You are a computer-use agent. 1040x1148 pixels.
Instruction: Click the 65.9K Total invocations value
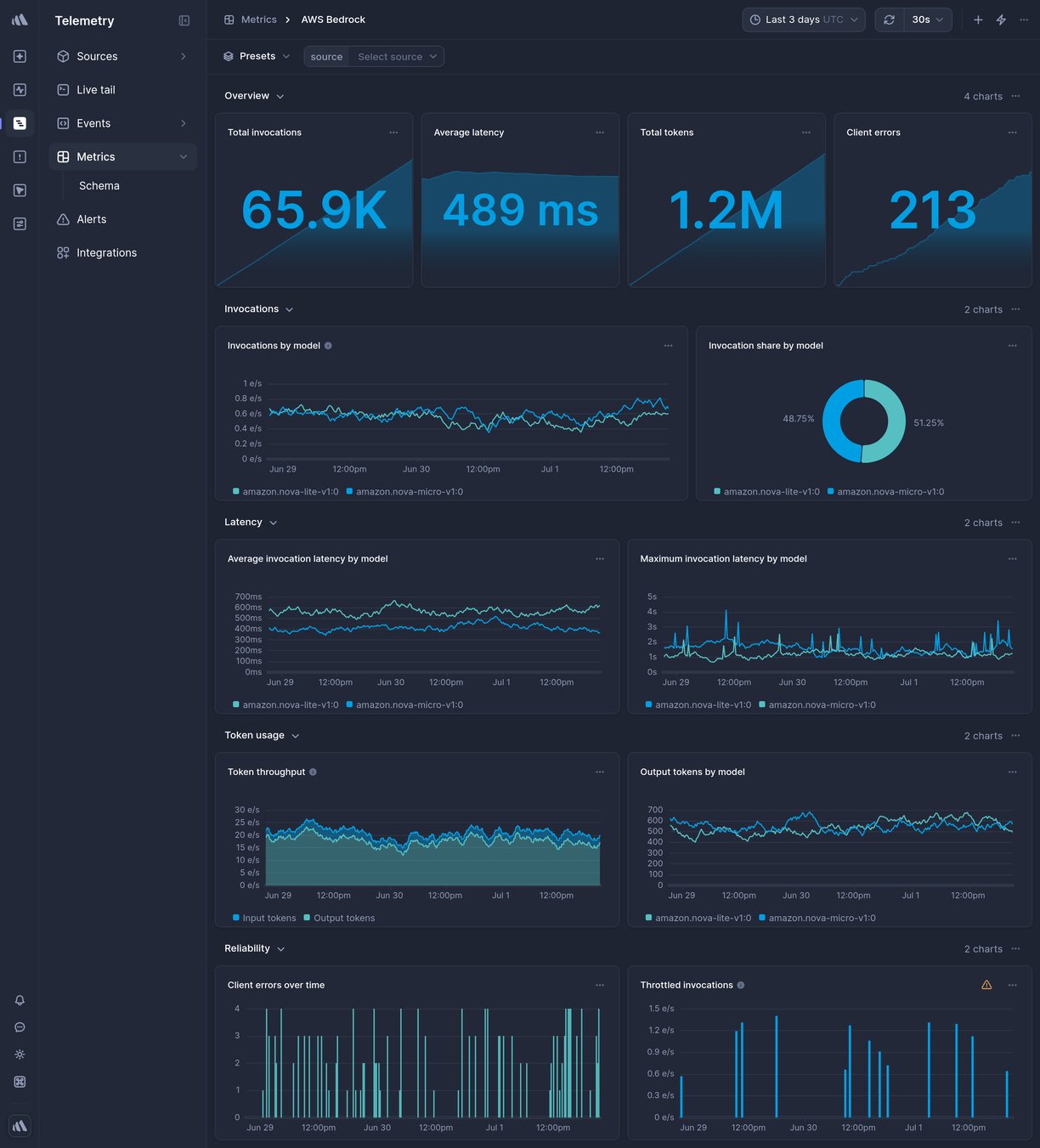314,210
